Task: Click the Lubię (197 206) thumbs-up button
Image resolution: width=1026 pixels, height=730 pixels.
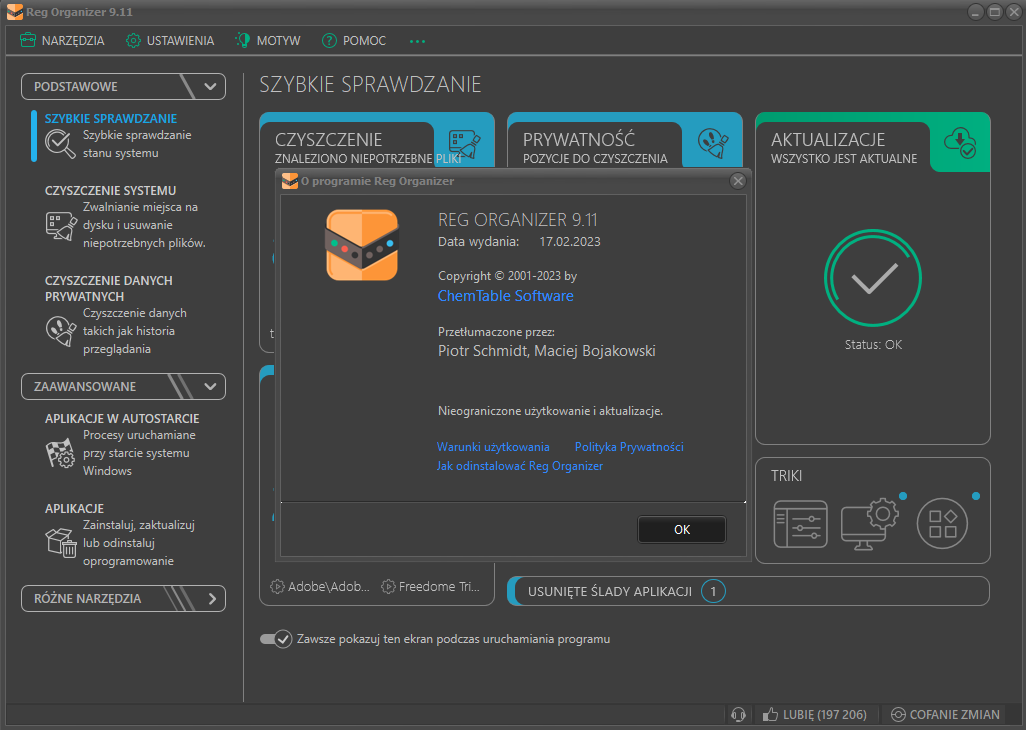Action: click(x=815, y=714)
